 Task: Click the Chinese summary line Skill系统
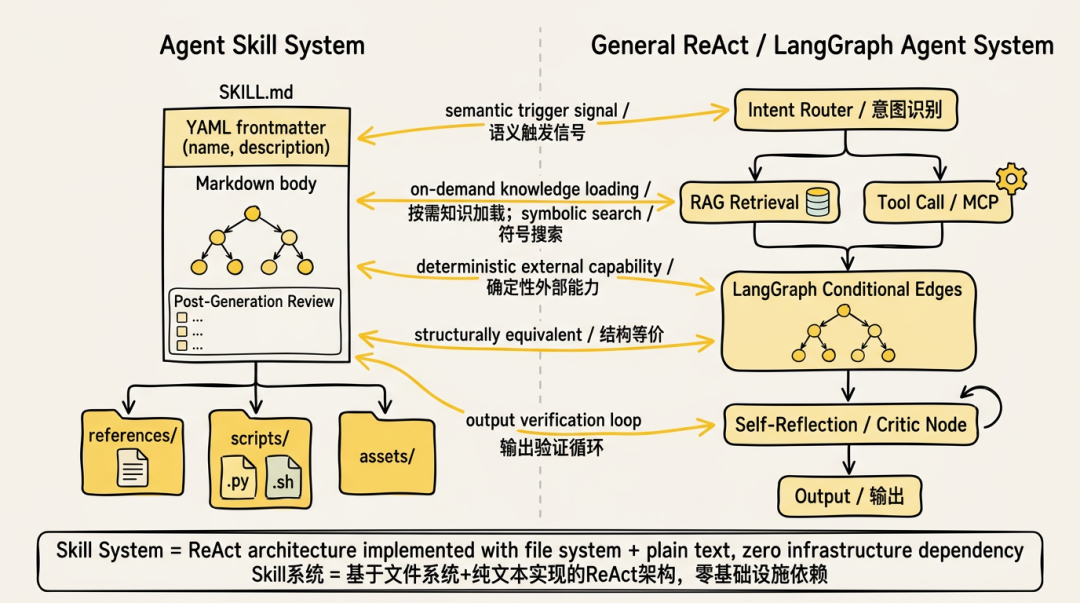pyautogui.click(x=539, y=574)
